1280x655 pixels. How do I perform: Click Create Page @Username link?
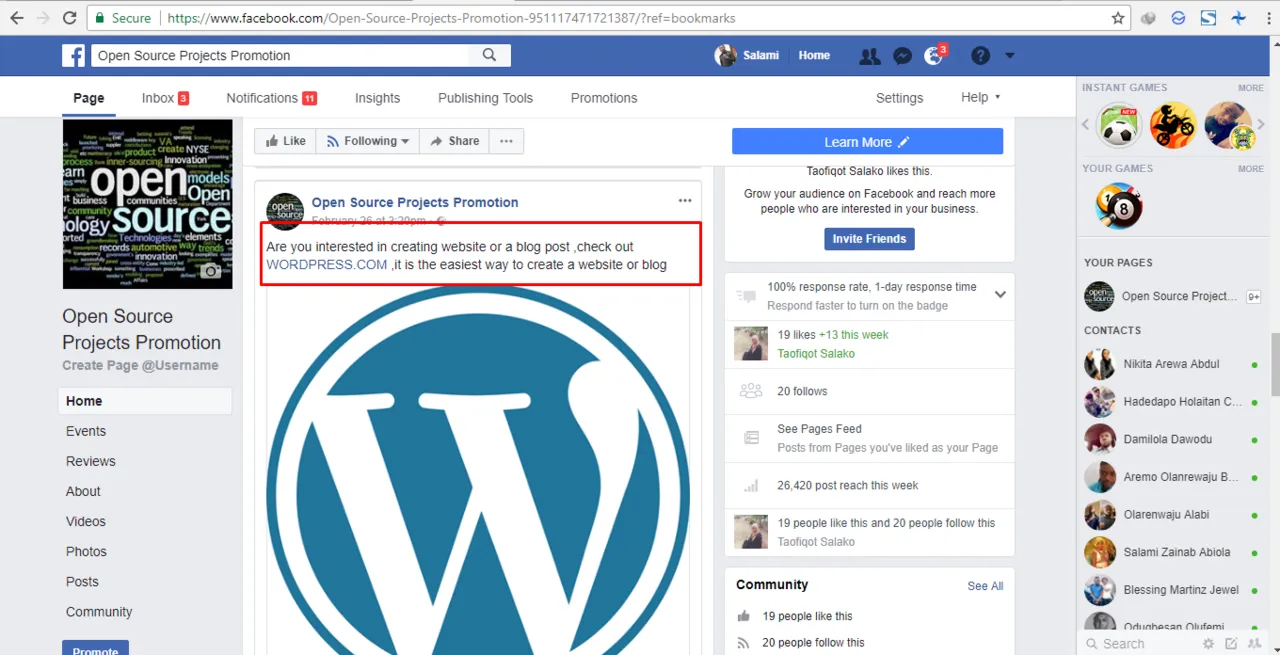click(x=140, y=365)
